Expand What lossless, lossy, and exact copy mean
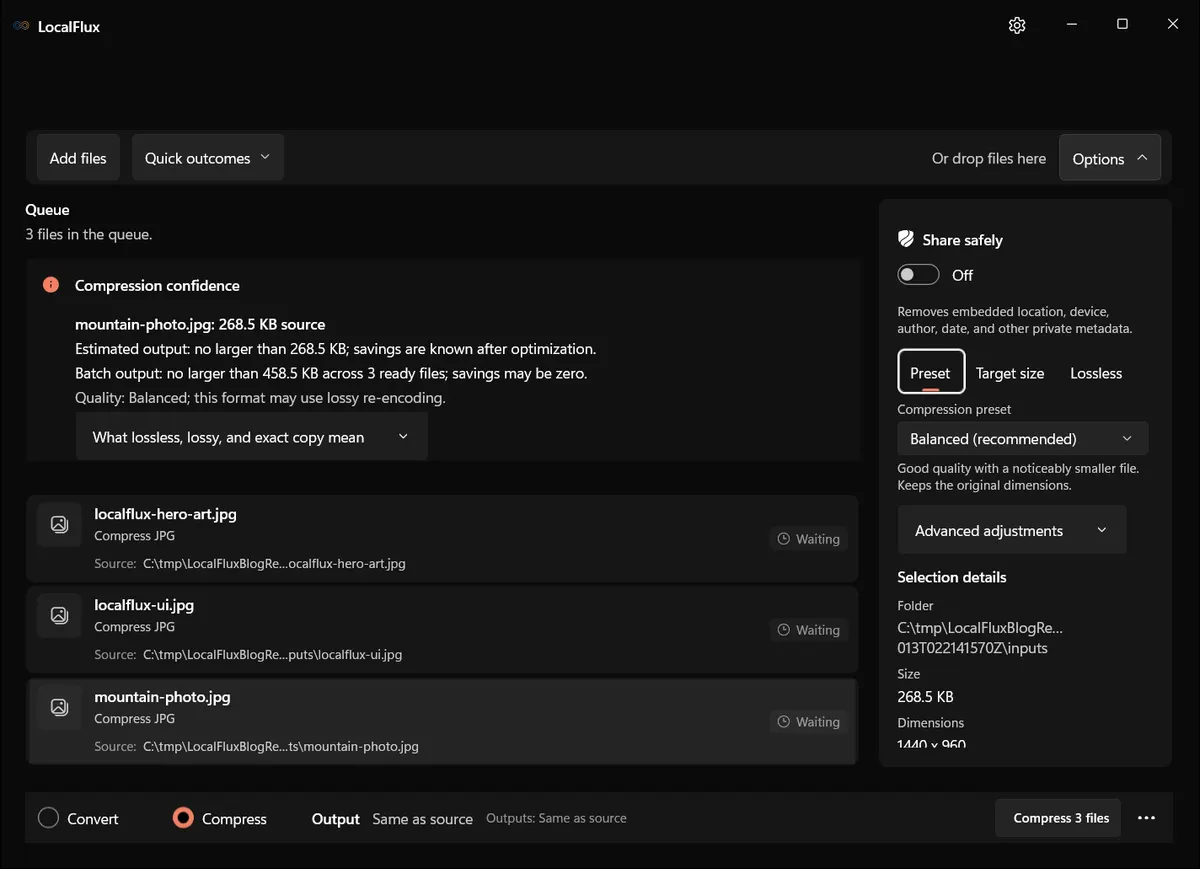1200x869 pixels. coord(252,437)
